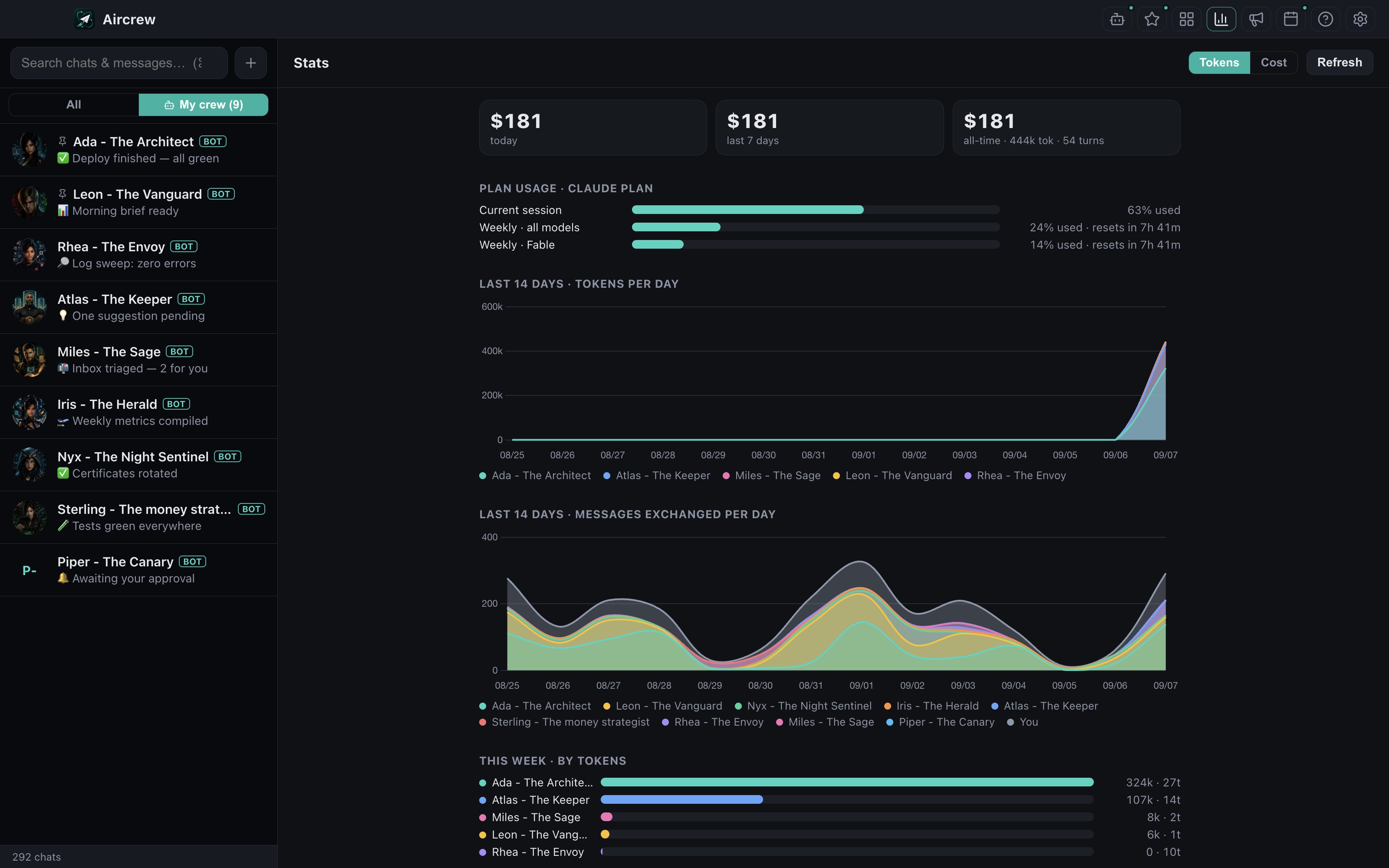Open Sterling - The money strategist chat
Screen dimensions: 1389x868
tap(138, 517)
